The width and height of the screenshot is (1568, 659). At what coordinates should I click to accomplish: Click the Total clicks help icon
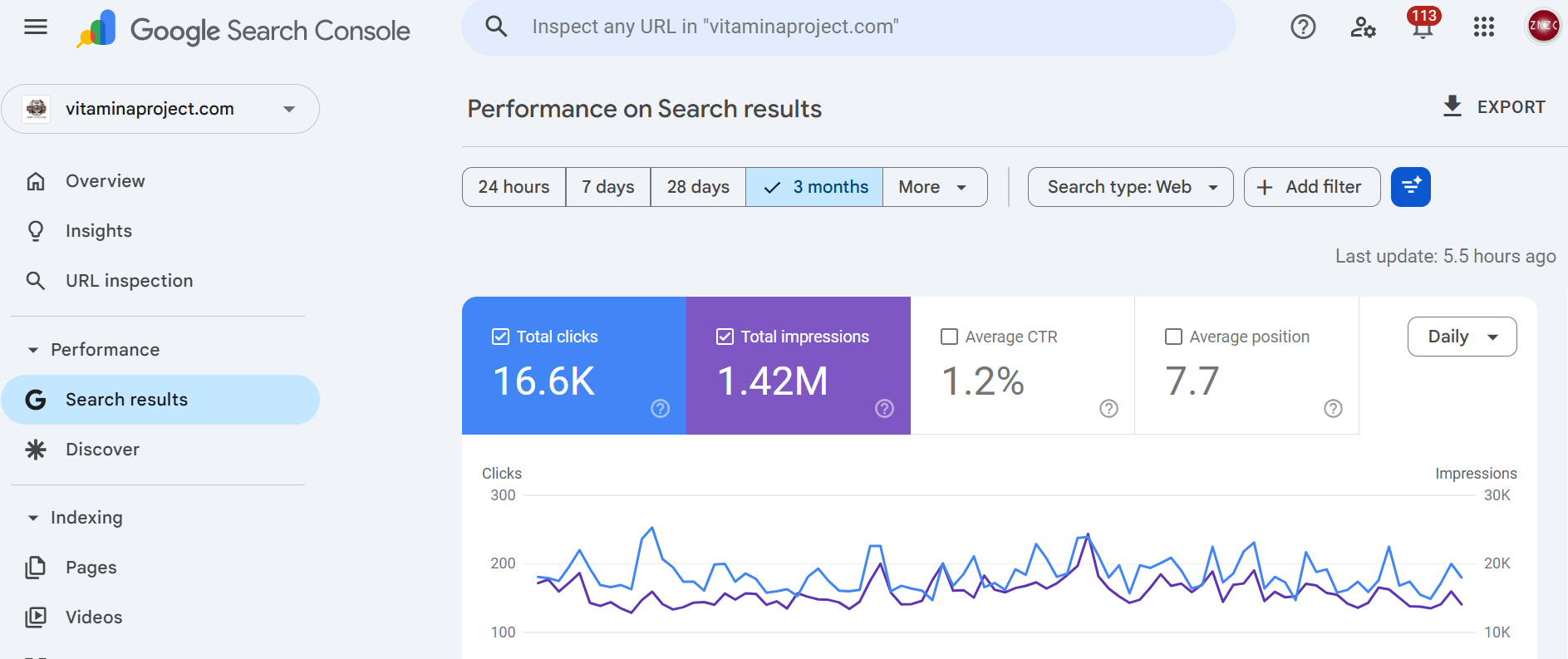click(x=660, y=408)
